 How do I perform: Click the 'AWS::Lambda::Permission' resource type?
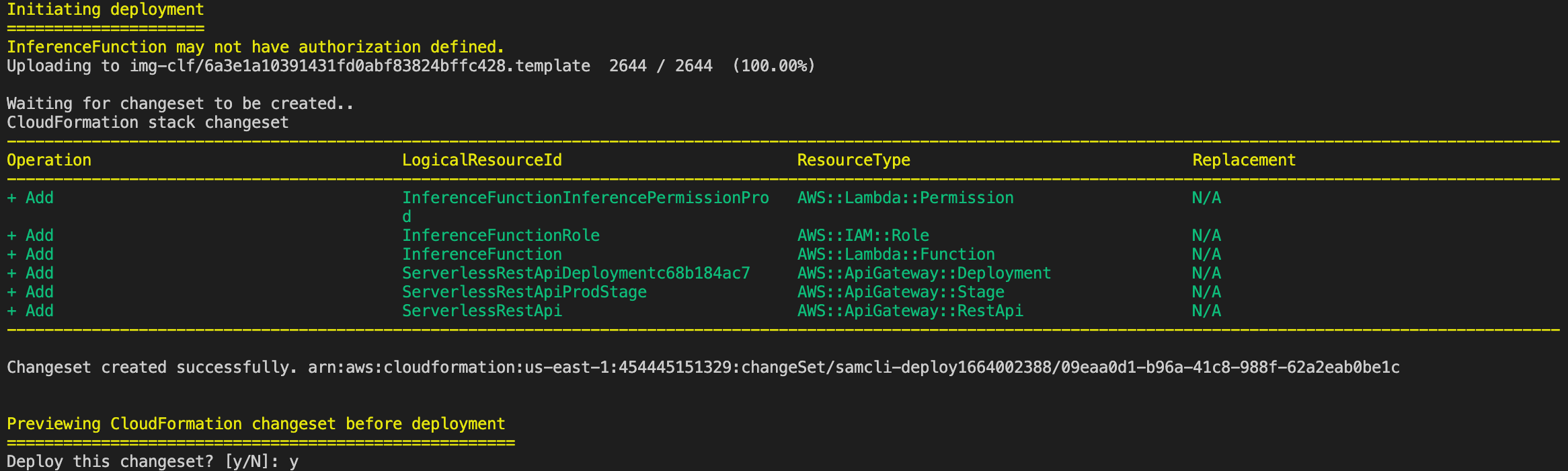point(906,198)
